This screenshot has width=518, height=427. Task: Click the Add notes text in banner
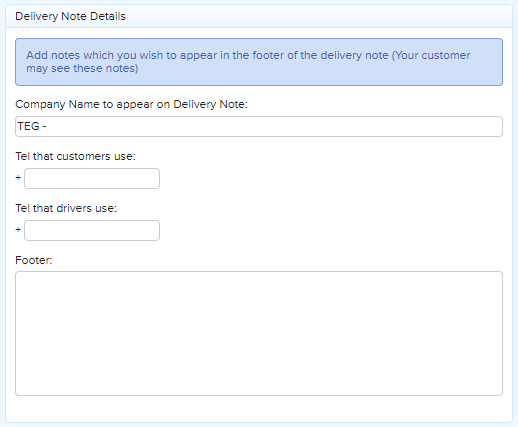(x=53, y=55)
